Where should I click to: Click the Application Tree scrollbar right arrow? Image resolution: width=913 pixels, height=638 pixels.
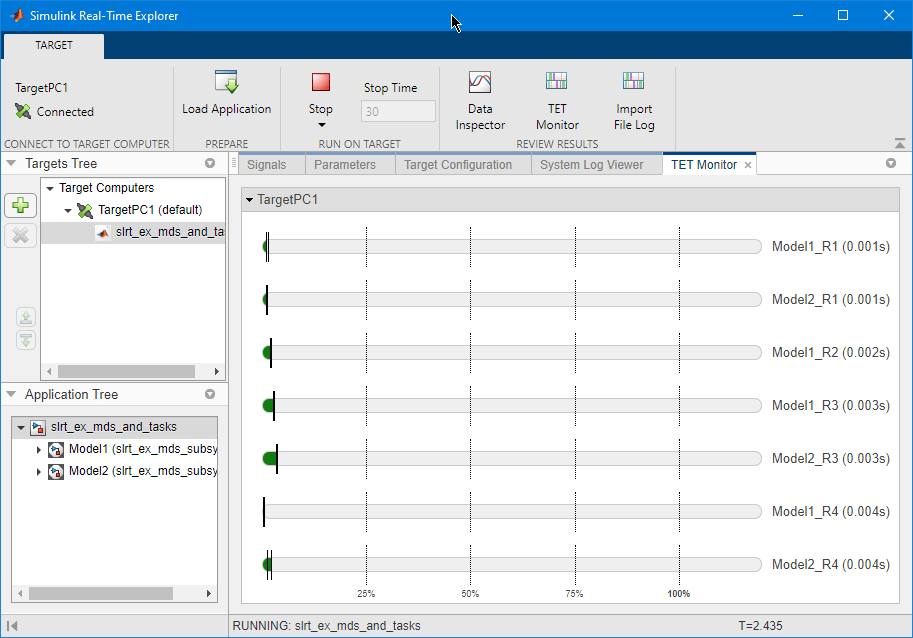coord(209,593)
